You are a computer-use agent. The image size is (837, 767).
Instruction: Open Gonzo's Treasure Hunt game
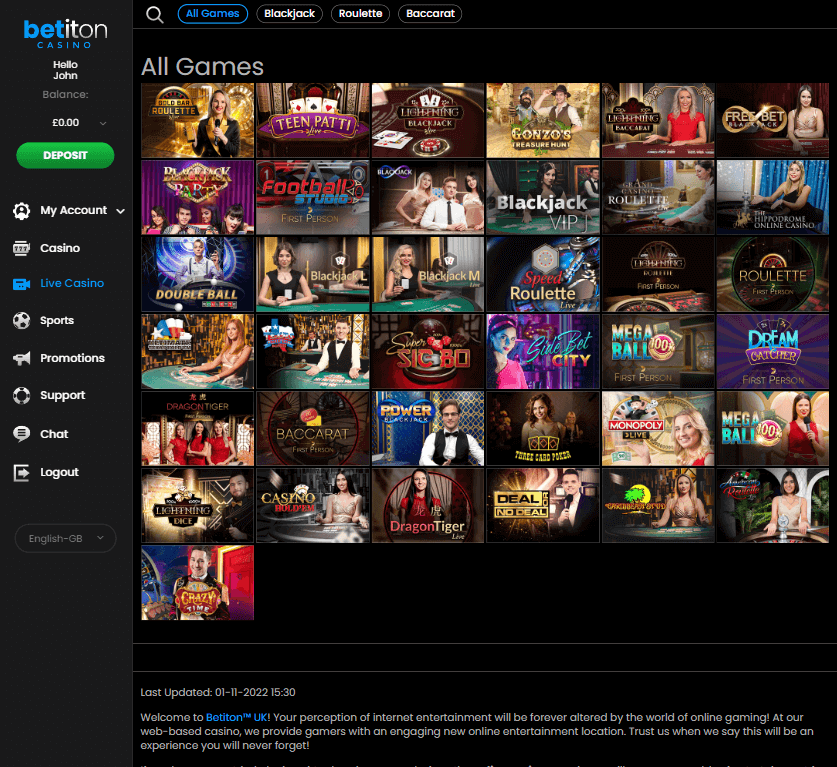pos(542,120)
